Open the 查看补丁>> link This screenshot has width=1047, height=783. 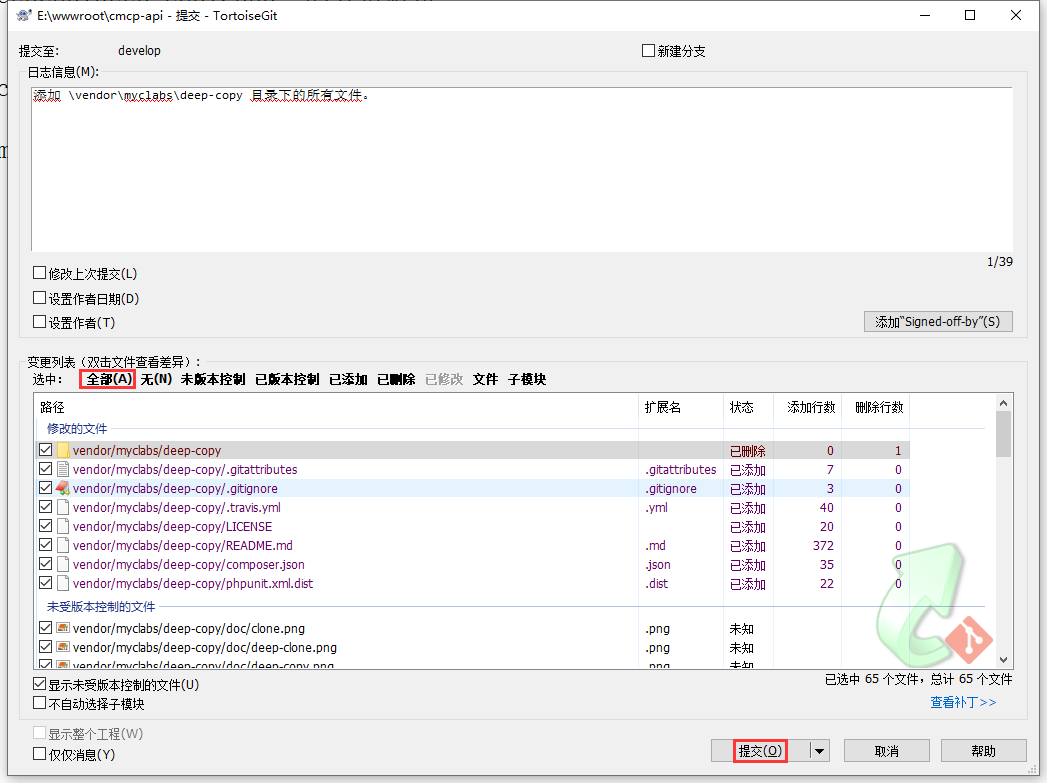pos(963,702)
